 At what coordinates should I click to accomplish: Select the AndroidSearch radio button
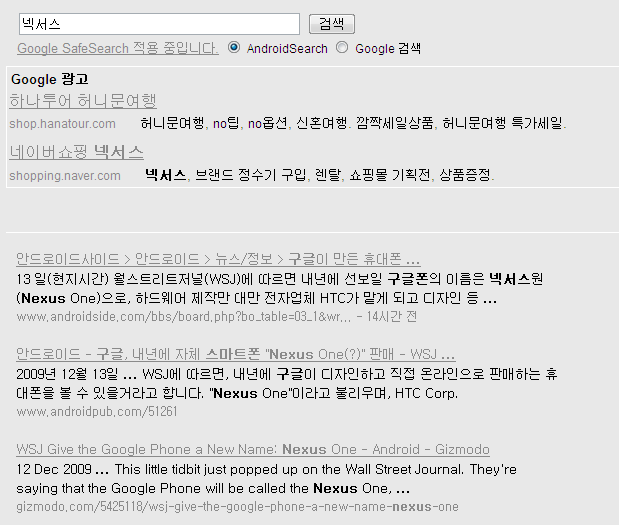[x=234, y=47]
